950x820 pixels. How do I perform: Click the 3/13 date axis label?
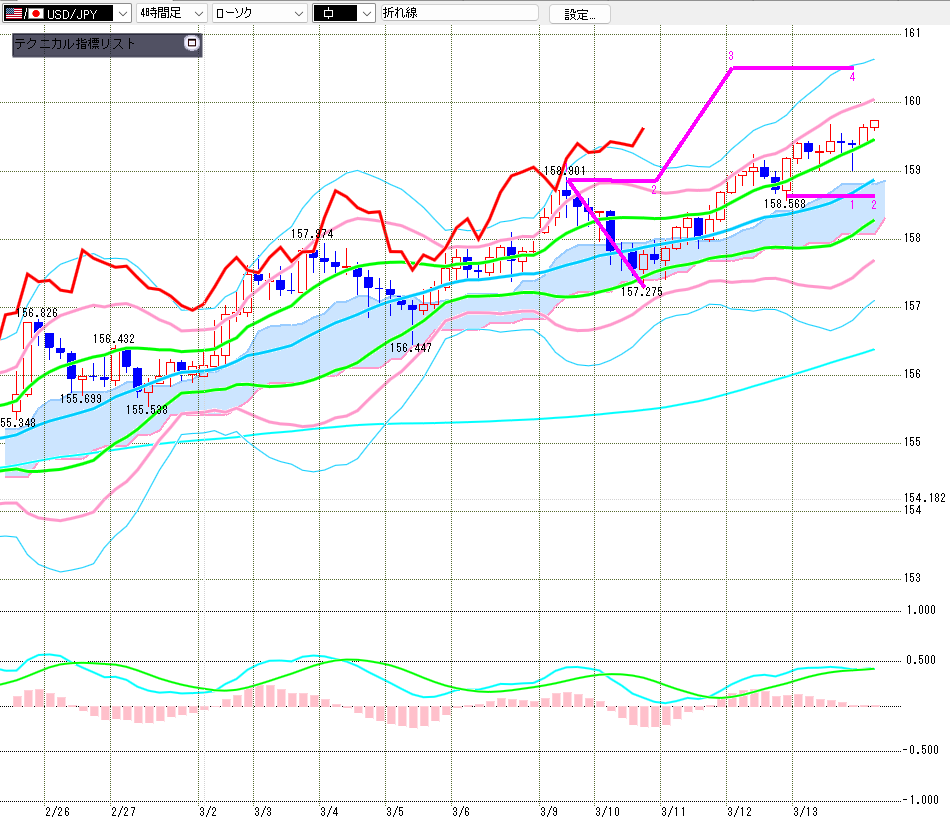pos(806,811)
